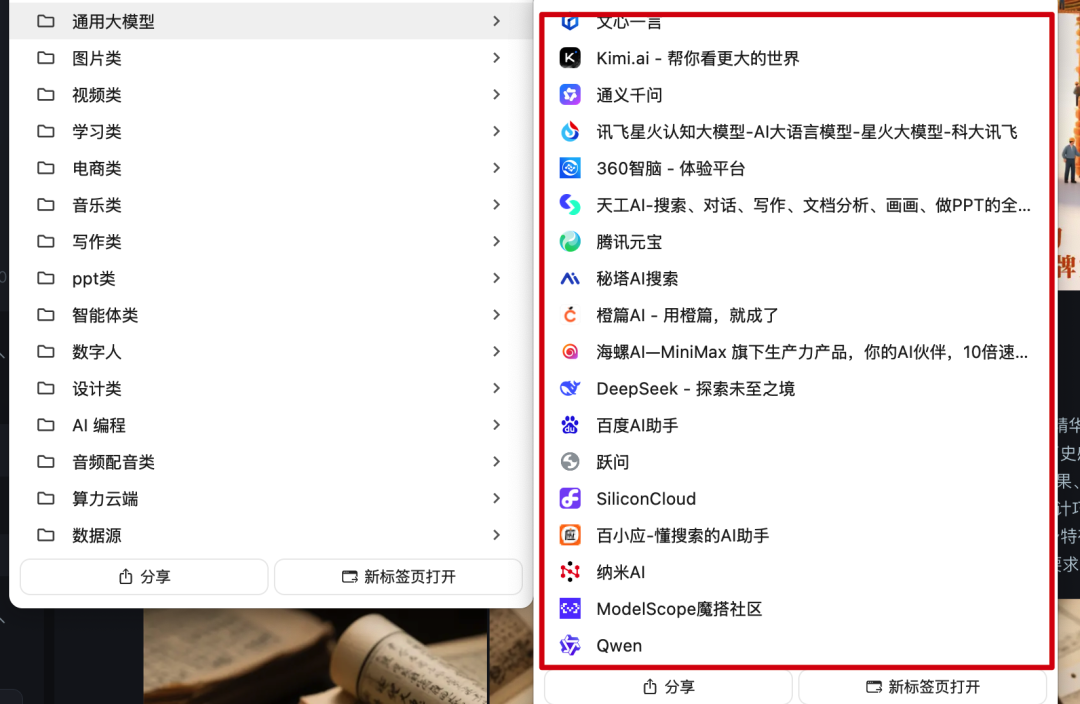This screenshot has height=704, width=1080.
Task: Click the SiliconCloud favicon icon
Action: [570, 498]
